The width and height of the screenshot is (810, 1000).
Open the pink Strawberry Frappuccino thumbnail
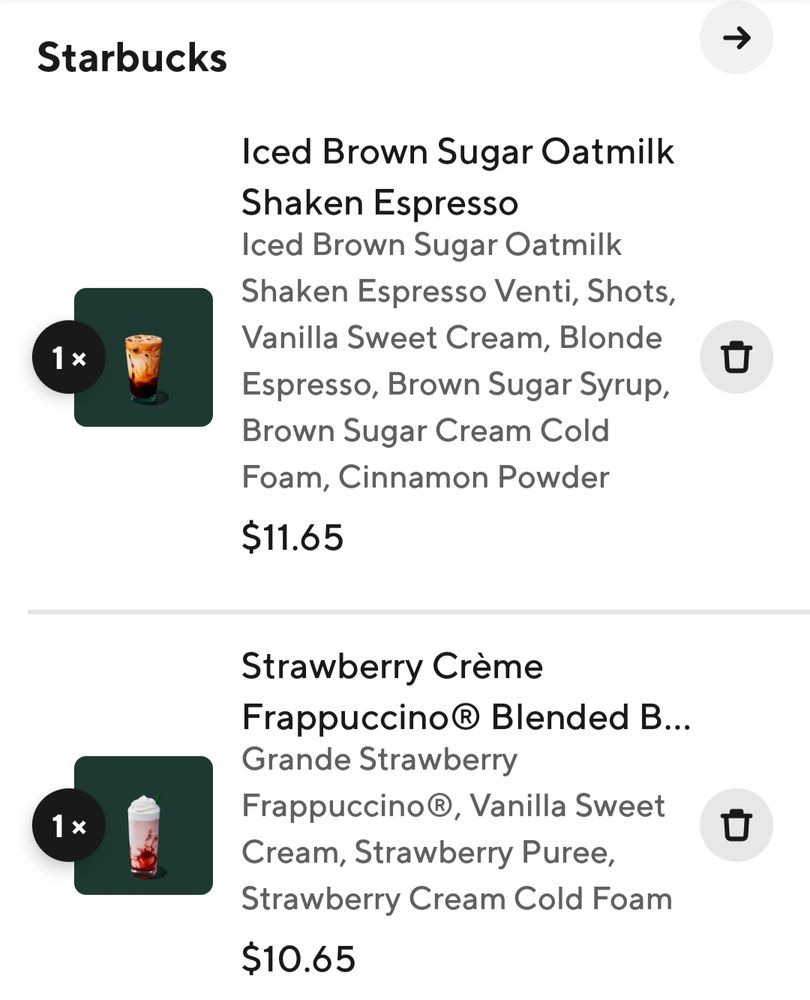click(x=144, y=825)
